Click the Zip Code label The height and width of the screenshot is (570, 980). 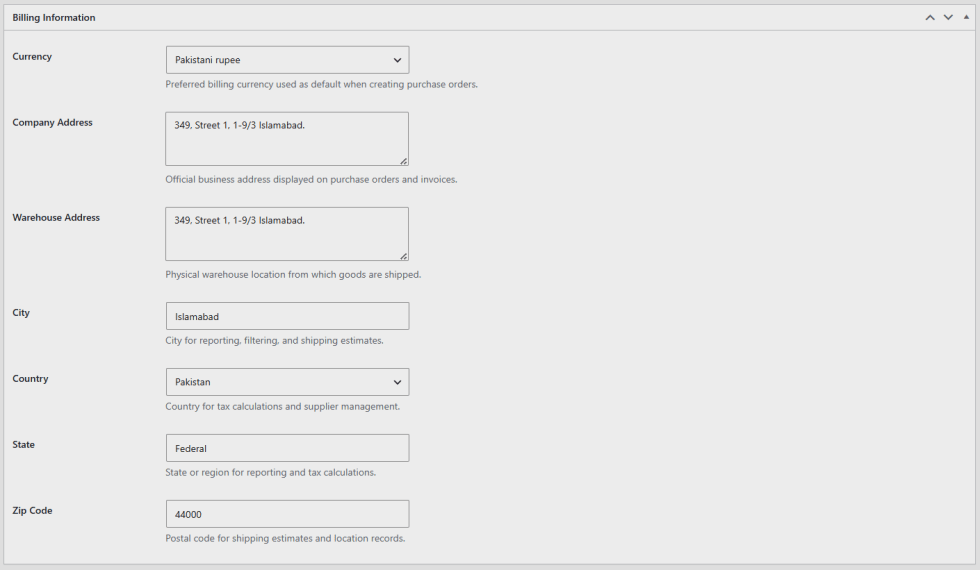click(x=32, y=511)
